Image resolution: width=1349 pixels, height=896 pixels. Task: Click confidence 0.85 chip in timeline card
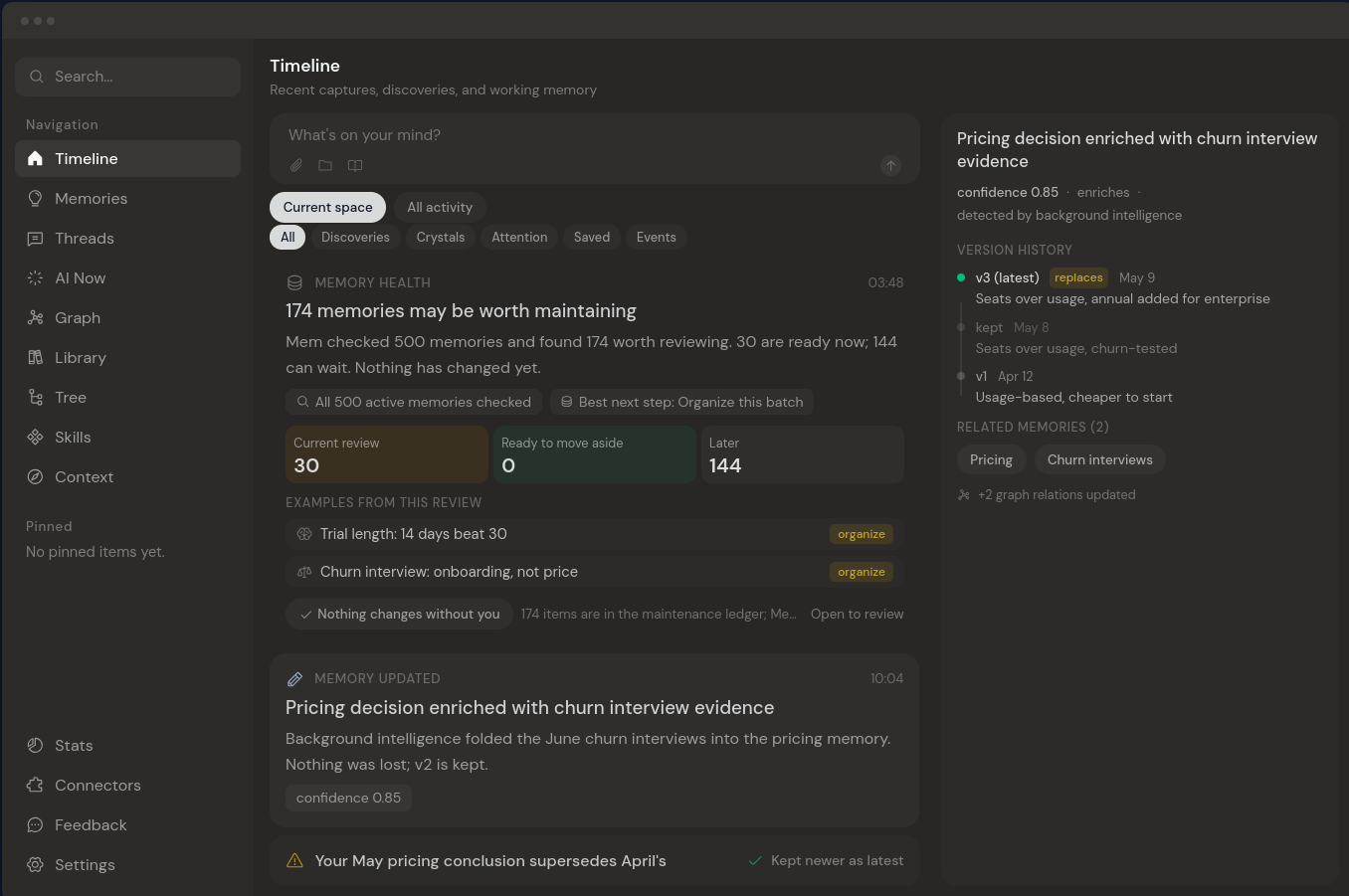coord(348,798)
